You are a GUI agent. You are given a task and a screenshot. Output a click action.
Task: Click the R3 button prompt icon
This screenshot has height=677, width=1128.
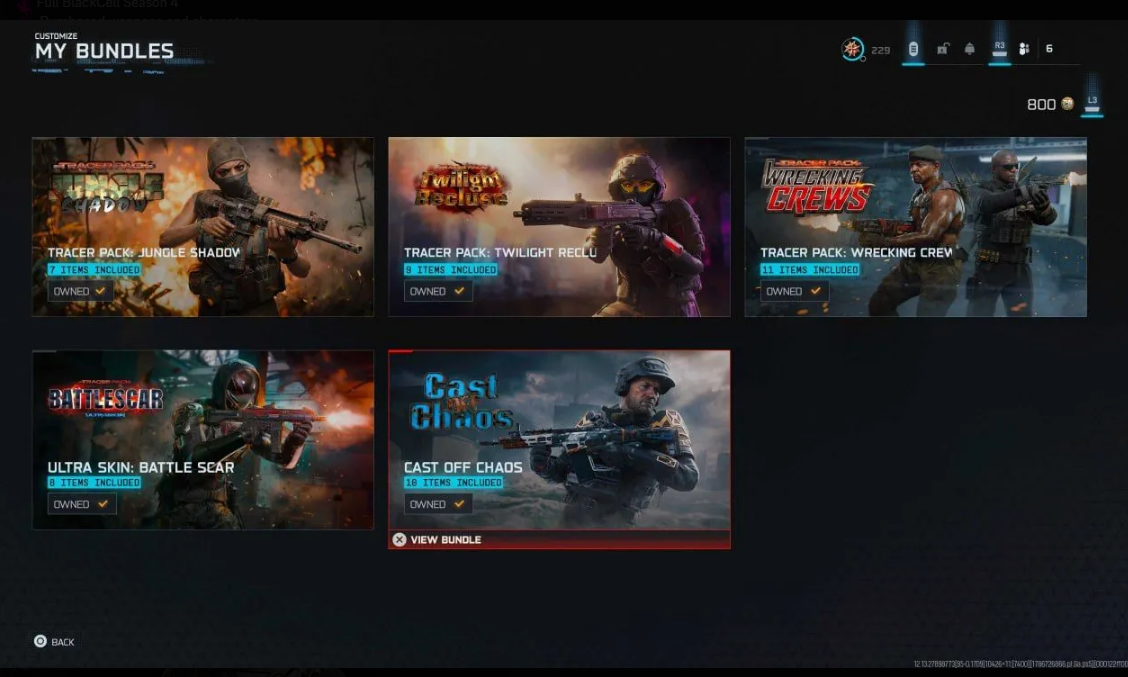[999, 49]
